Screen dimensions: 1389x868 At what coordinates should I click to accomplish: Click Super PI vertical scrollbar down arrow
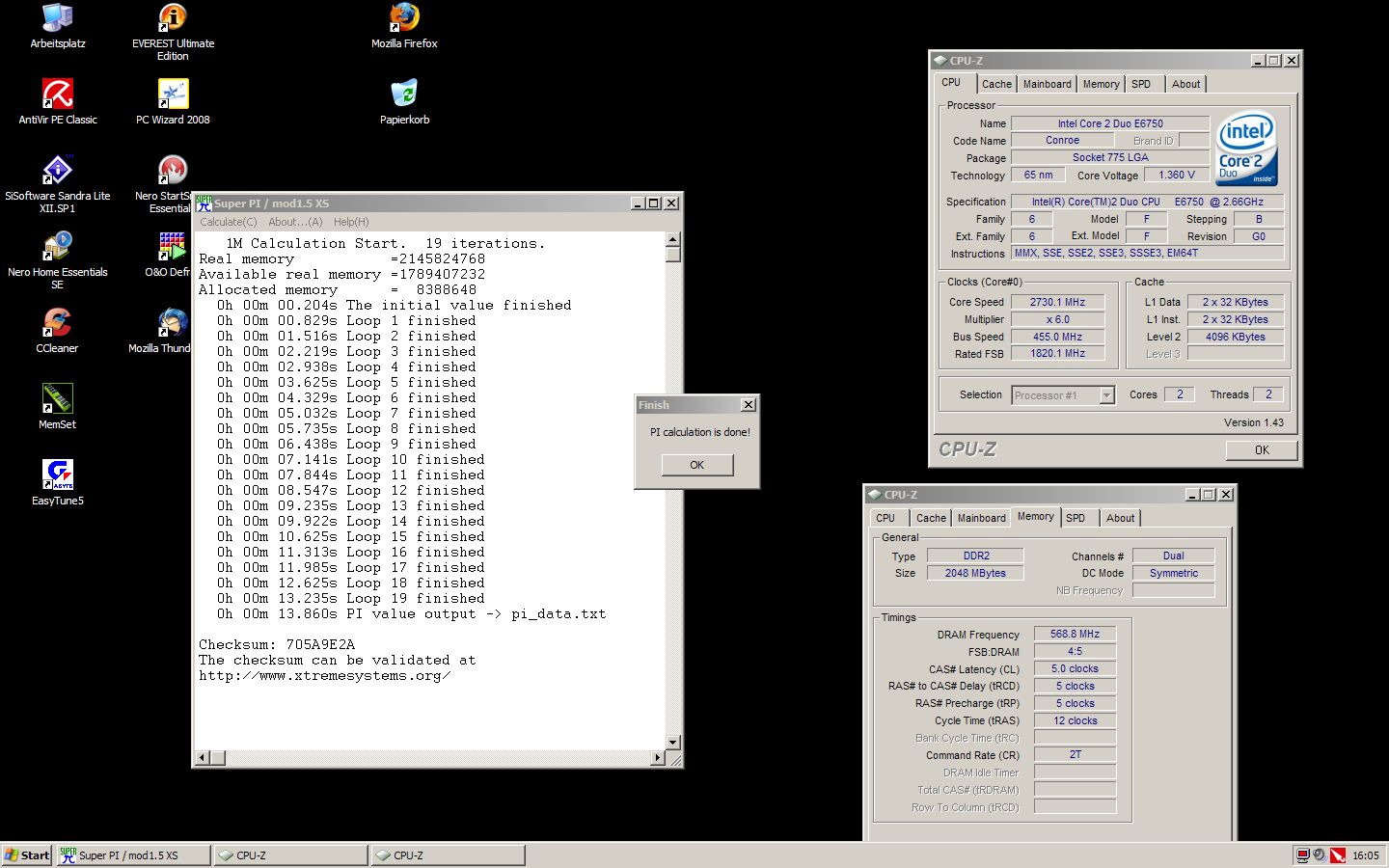point(673,743)
